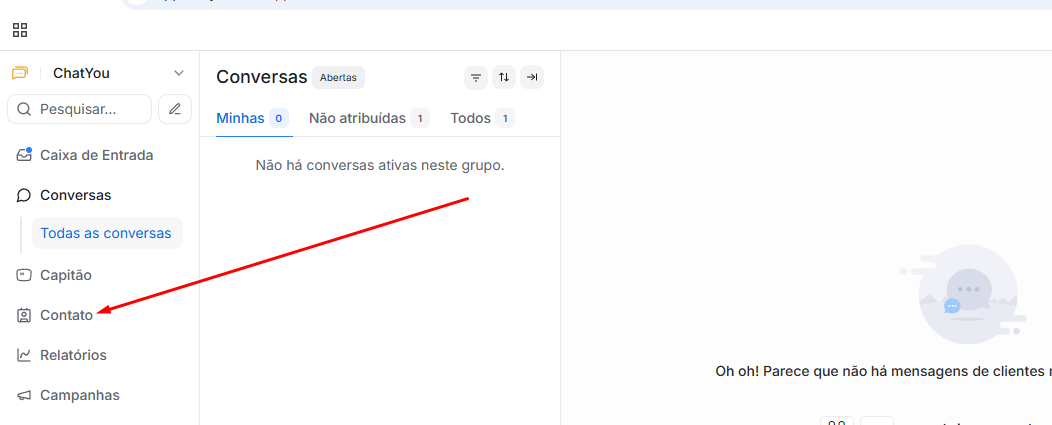This screenshot has height=425, width=1052.
Task: Open Relatórios reports section
Action: 73,355
